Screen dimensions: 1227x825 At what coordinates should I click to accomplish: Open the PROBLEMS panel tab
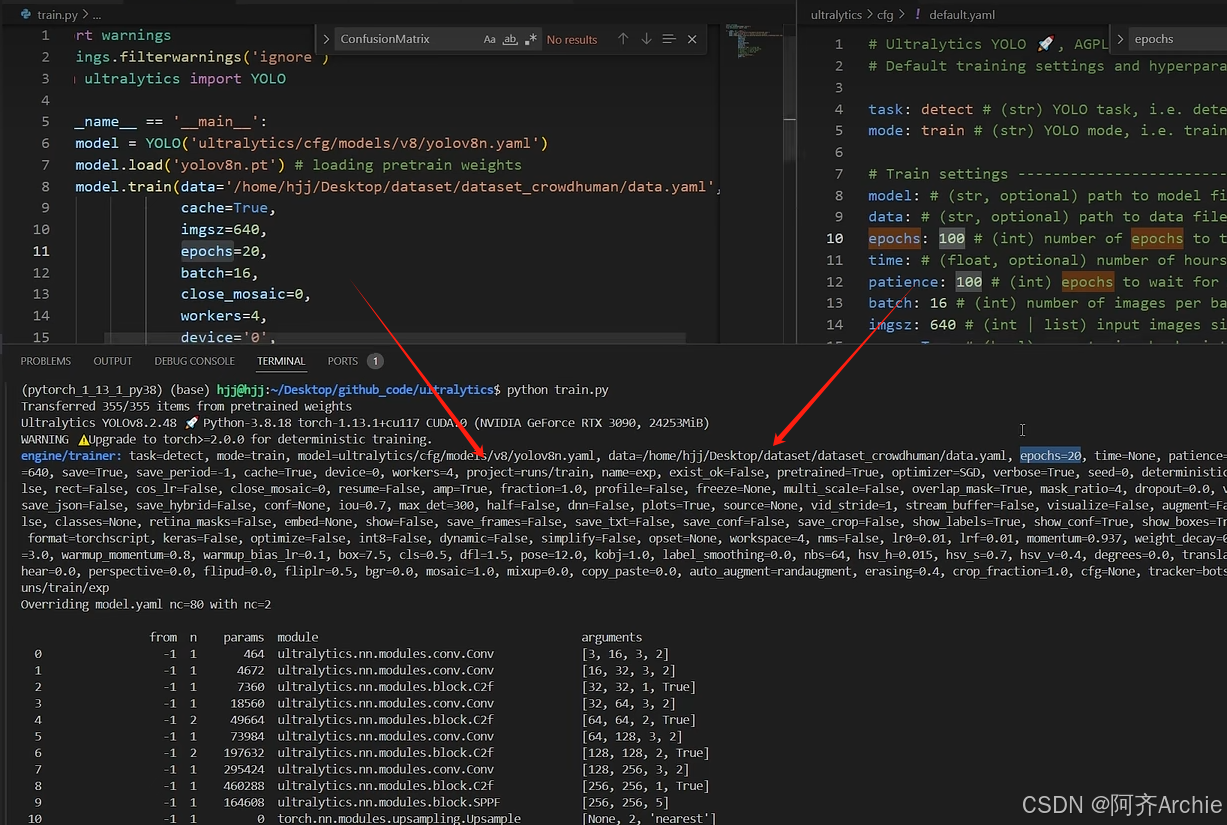46,361
